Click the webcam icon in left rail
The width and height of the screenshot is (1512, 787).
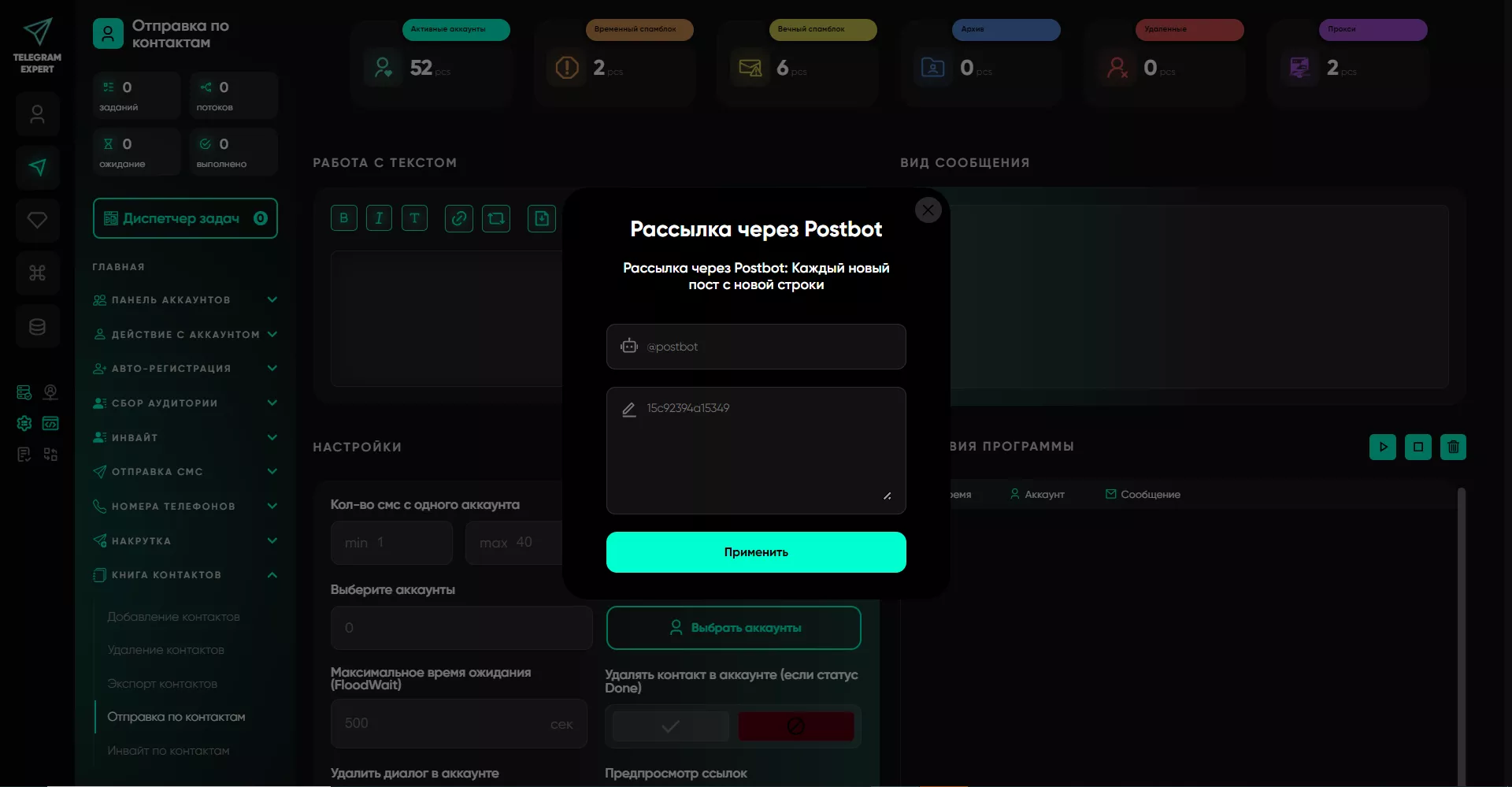point(50,392)
